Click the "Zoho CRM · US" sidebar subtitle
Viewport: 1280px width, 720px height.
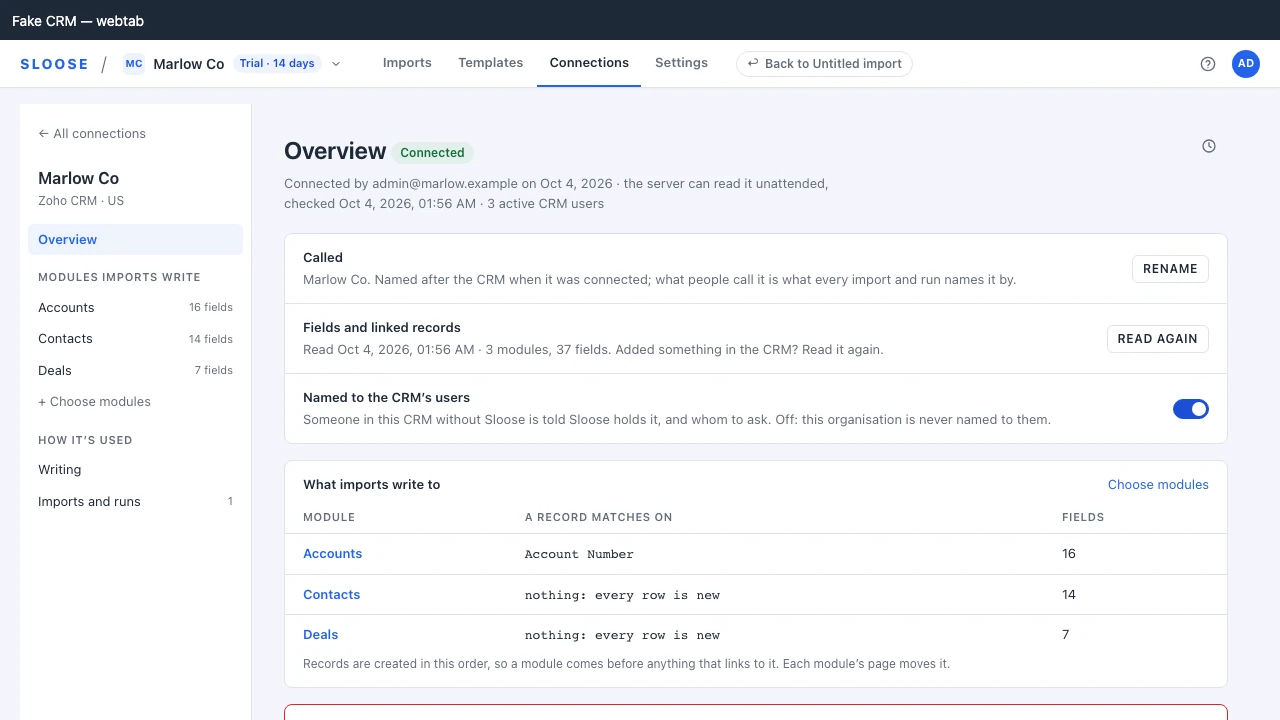coord(81,201)
